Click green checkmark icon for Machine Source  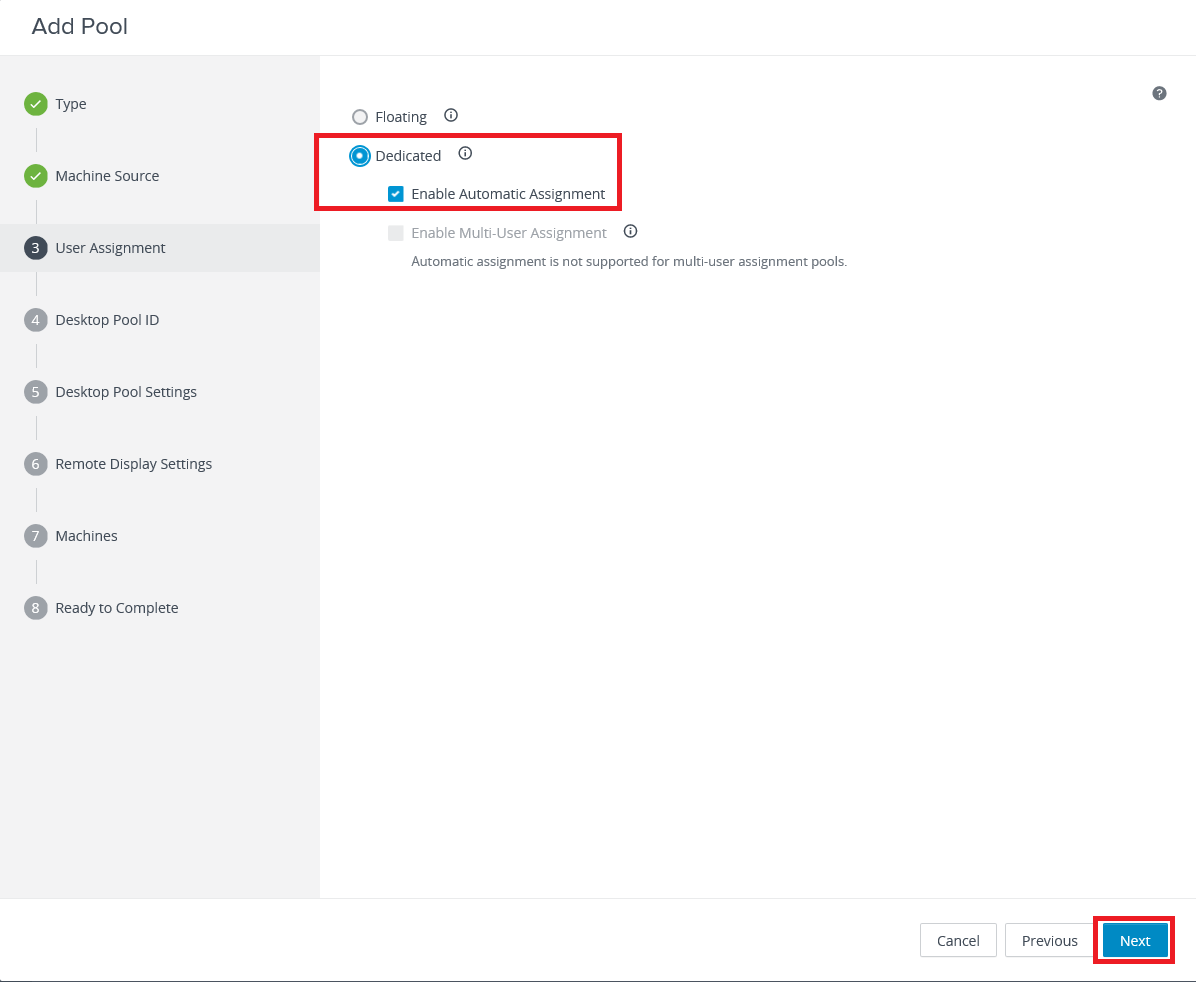coord(36,176)
